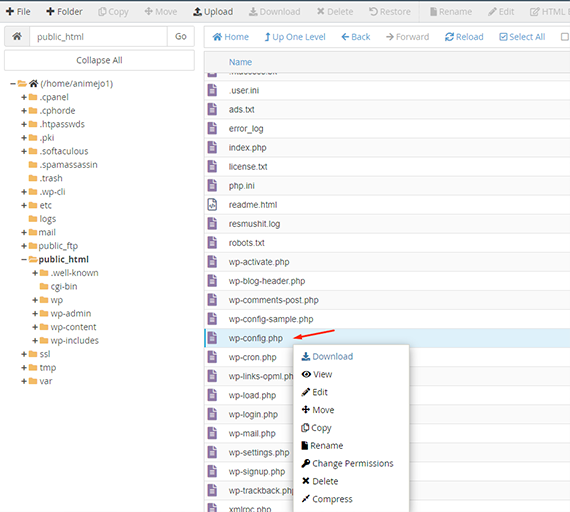
Task: Choose Delete from the context menu
Action: coord(320,481)
